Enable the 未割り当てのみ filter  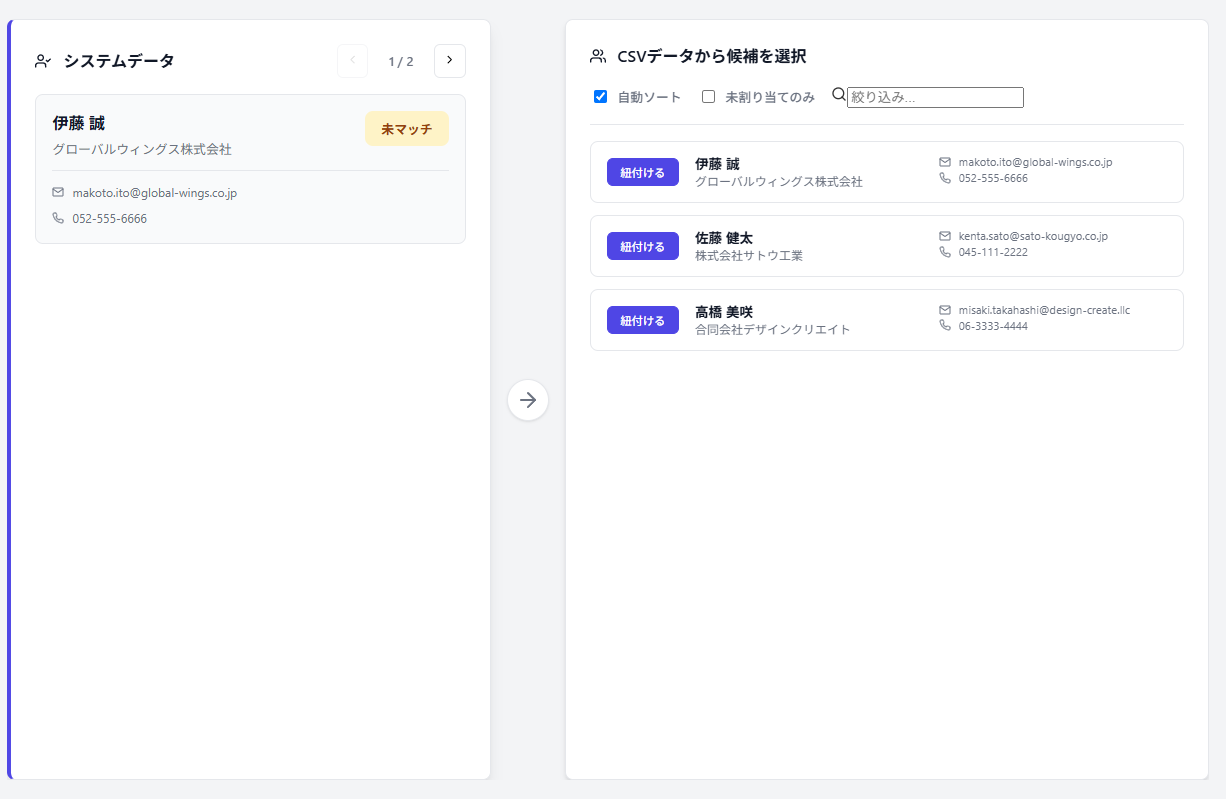pyautogui.click(x=708, y=96)
